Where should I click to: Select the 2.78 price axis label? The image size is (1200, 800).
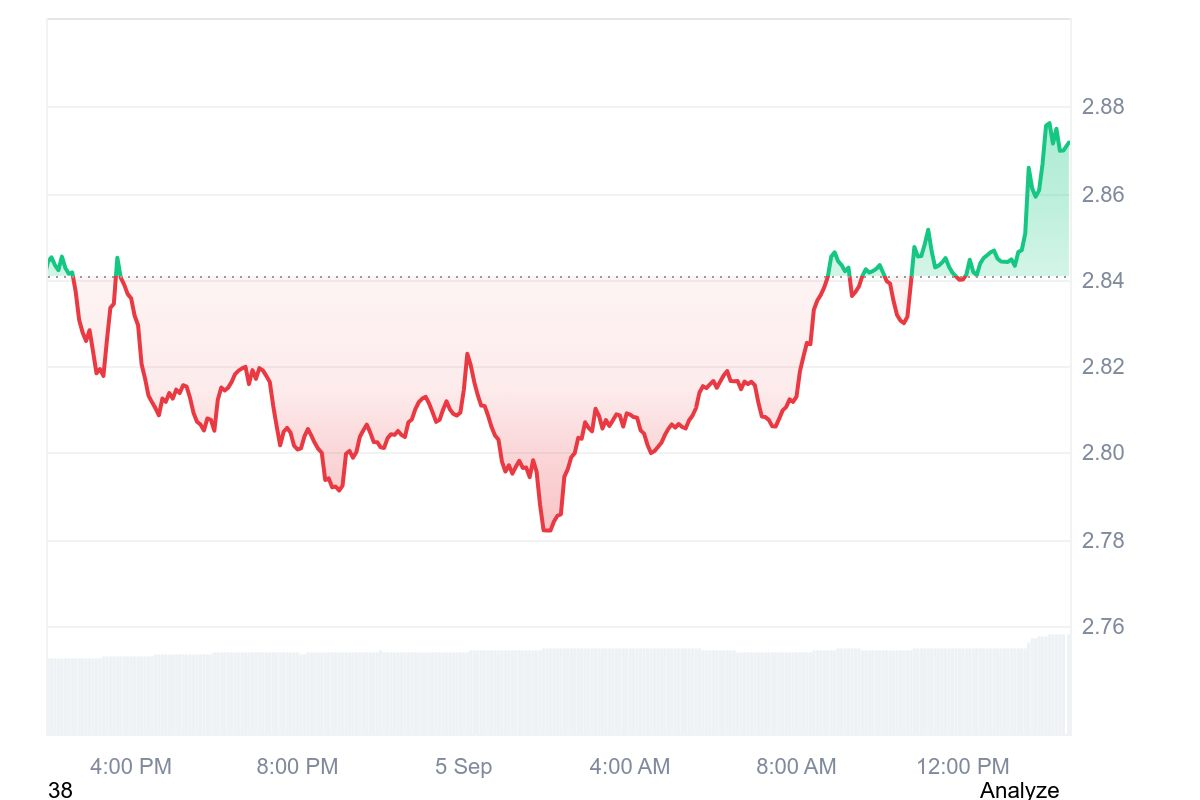[1103, 540]
